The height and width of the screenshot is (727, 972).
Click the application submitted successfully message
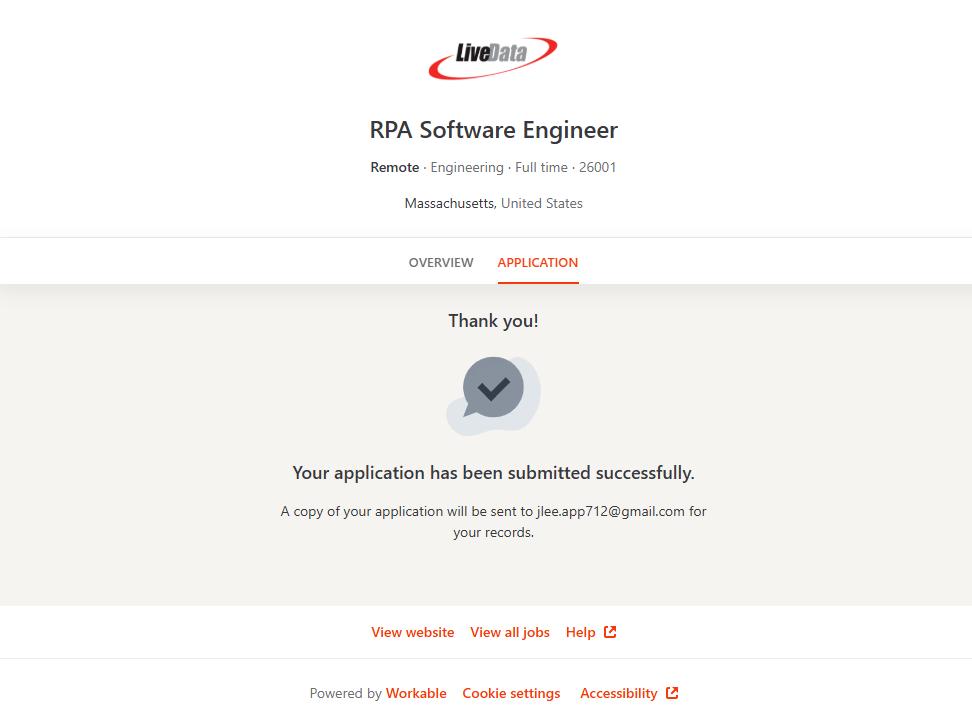click(493, 473)
